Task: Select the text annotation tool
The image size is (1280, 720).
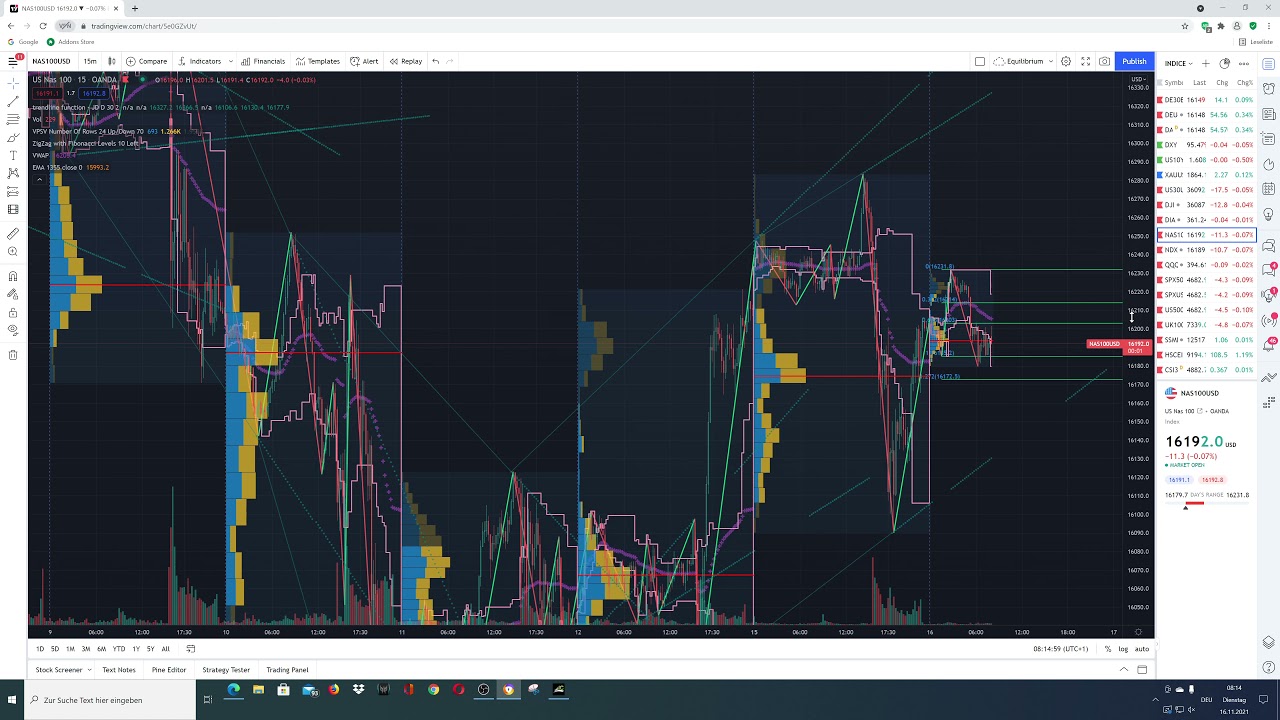Action: coord(13,155)
